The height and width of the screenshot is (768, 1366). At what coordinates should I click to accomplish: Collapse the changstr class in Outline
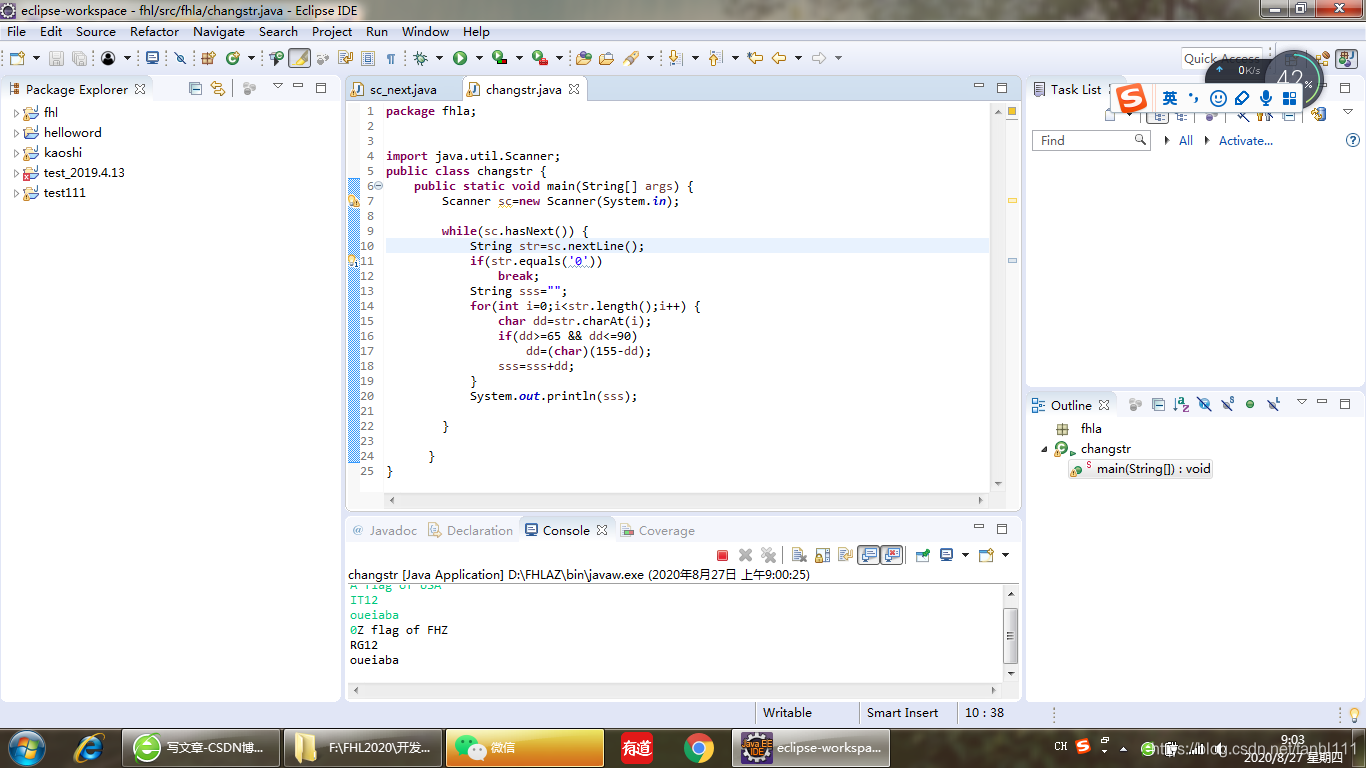[1046, 449]
